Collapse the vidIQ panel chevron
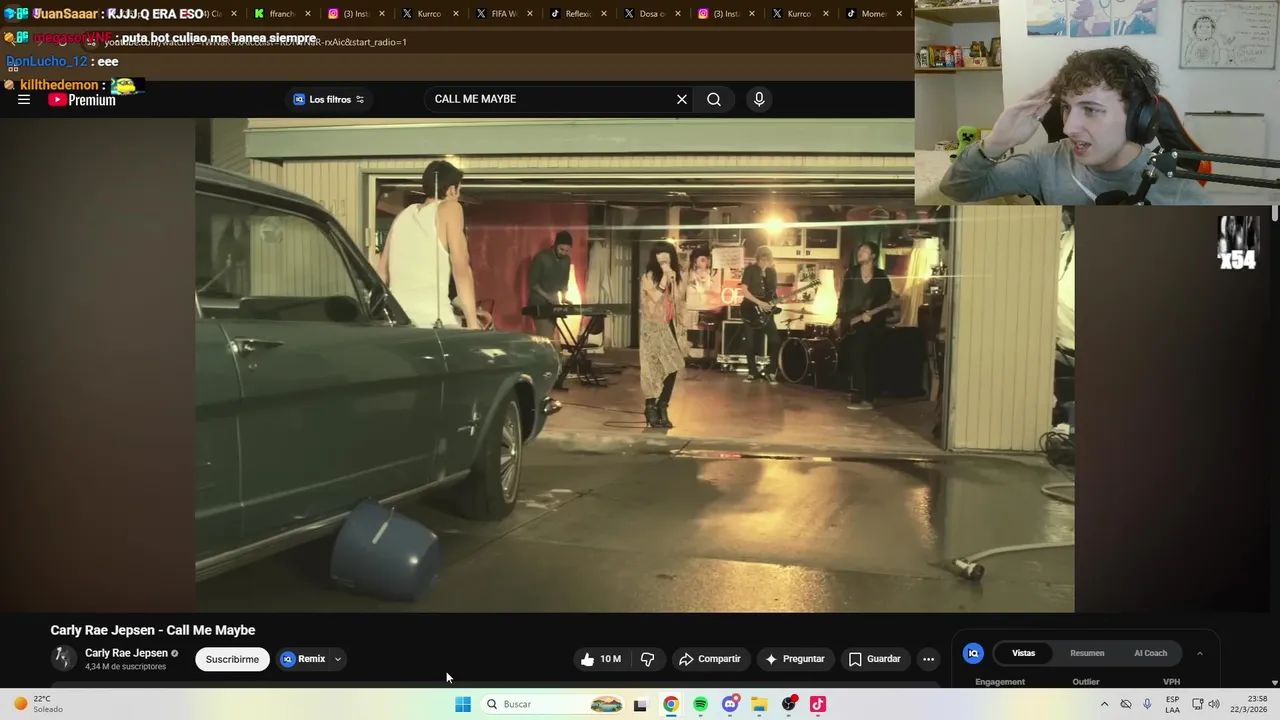Viewport: 1280px width, 720px height. pos(1200,653)
